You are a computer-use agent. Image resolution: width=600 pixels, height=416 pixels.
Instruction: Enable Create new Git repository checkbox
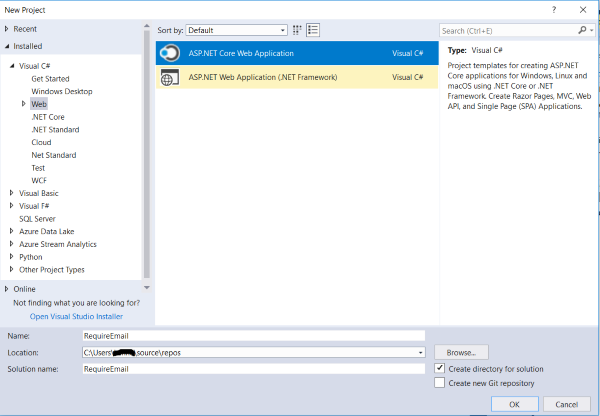pyautogui.click(x=439, y=382)
